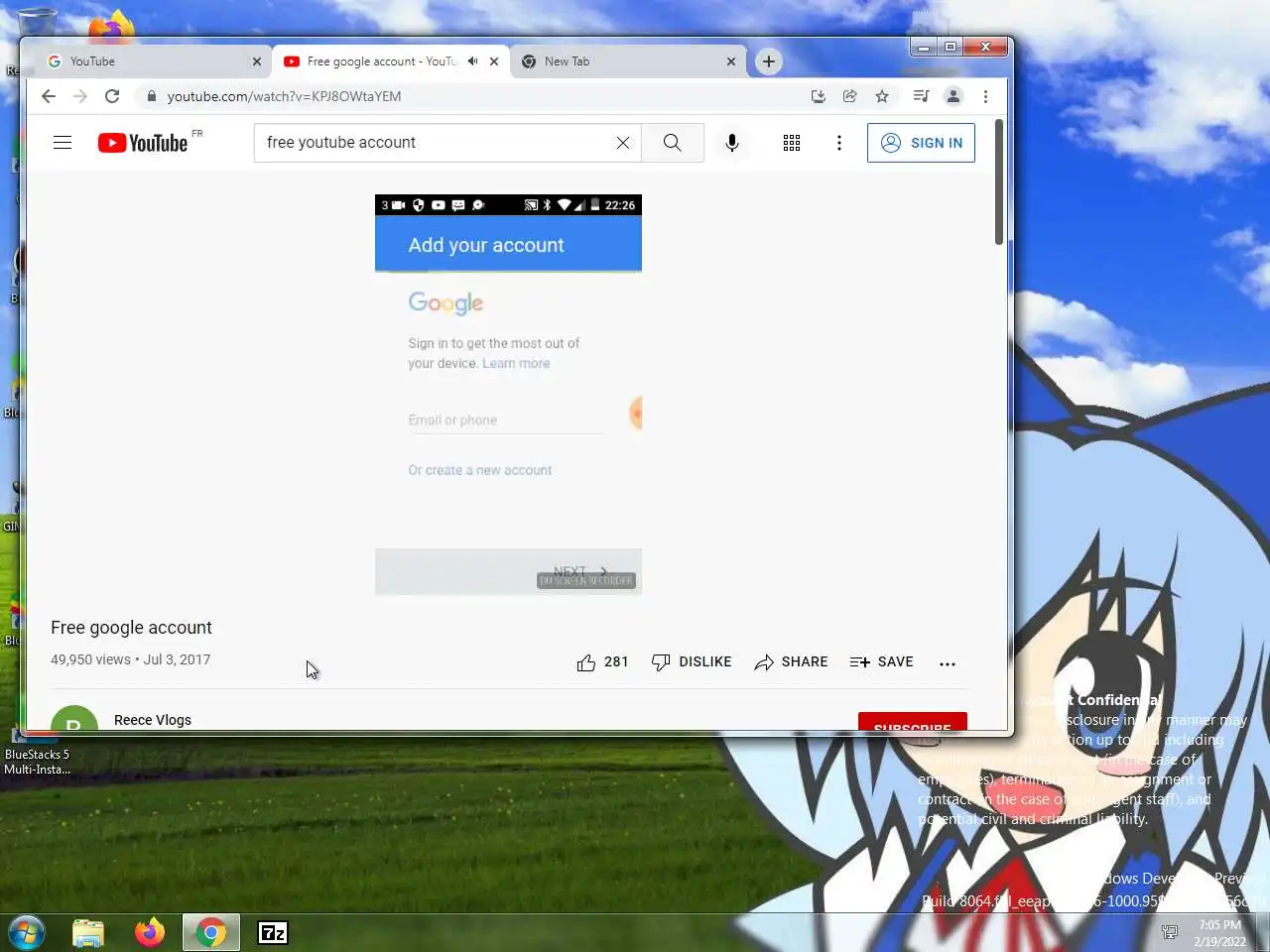Open the YouTube apps grid
Screen dimensions: 1270x952
(x=792, y=143)
